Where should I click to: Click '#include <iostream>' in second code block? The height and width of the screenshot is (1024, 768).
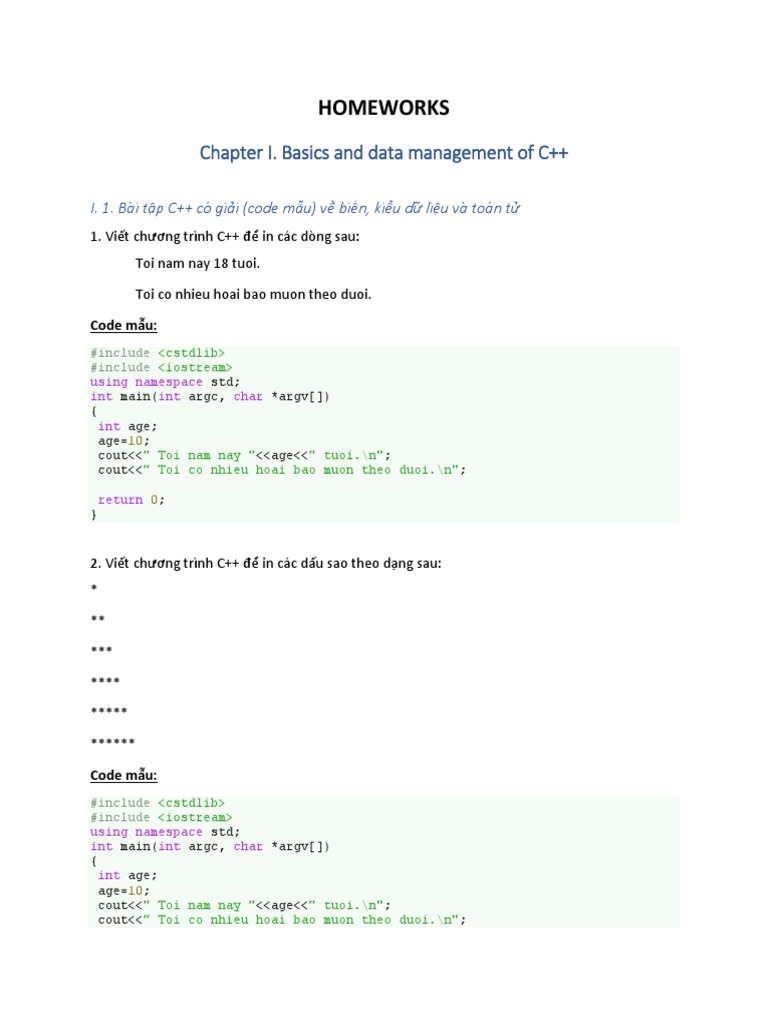pos(161,818)
